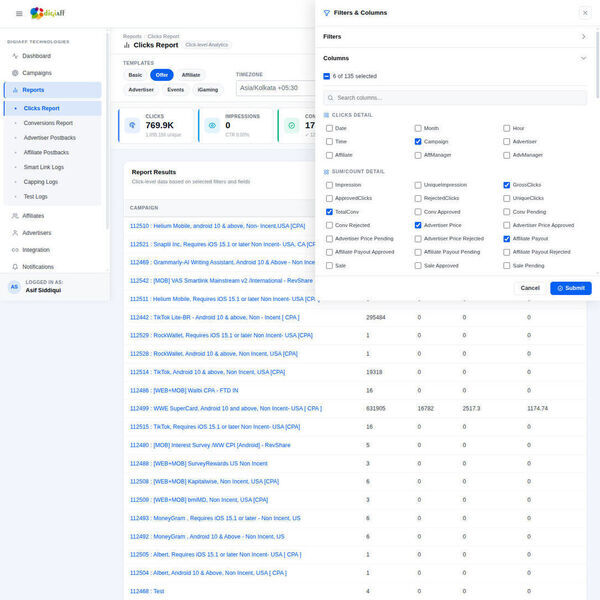Select the Events template tab

(x=176, y=90)
